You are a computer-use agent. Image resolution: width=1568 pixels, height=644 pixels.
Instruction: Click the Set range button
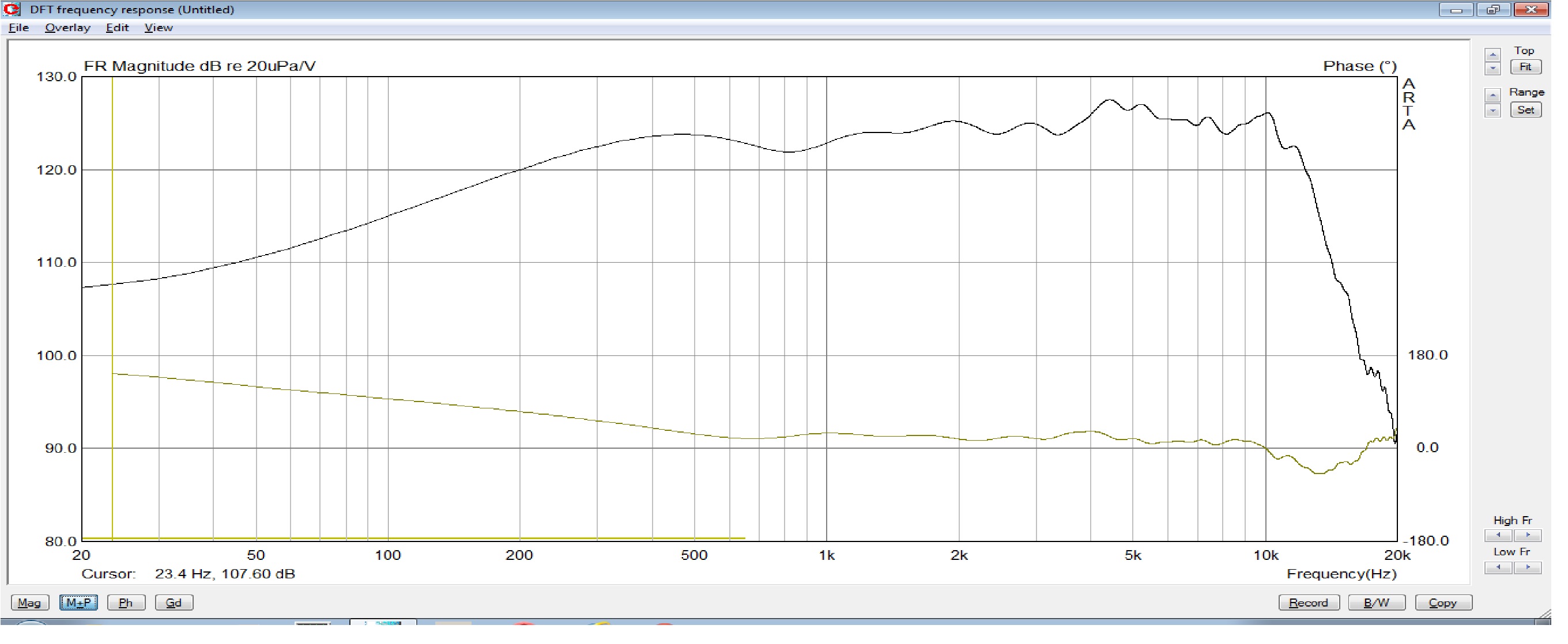pos(1525,110)
